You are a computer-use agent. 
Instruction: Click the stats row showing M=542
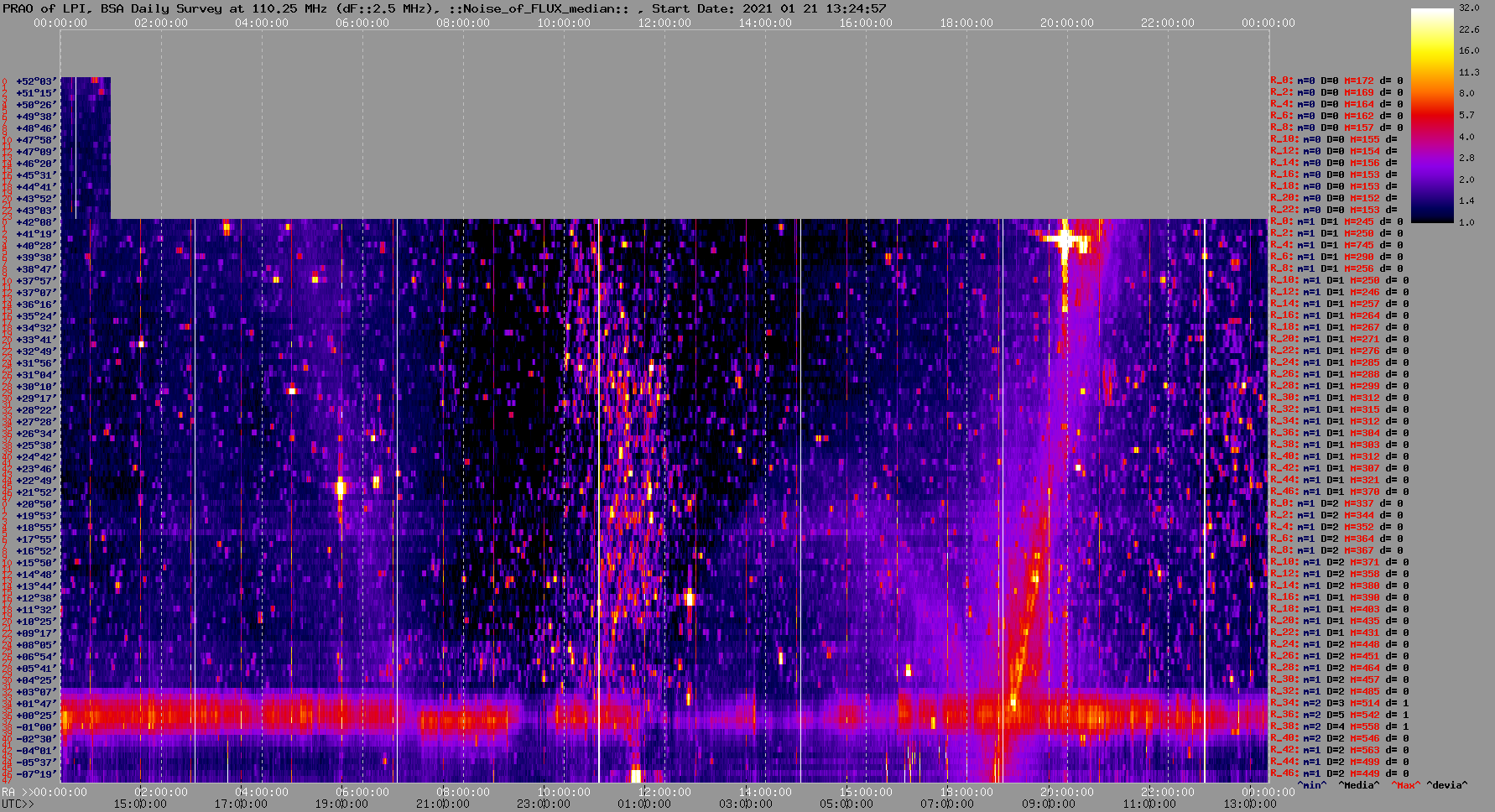(x=1340, y=716)
